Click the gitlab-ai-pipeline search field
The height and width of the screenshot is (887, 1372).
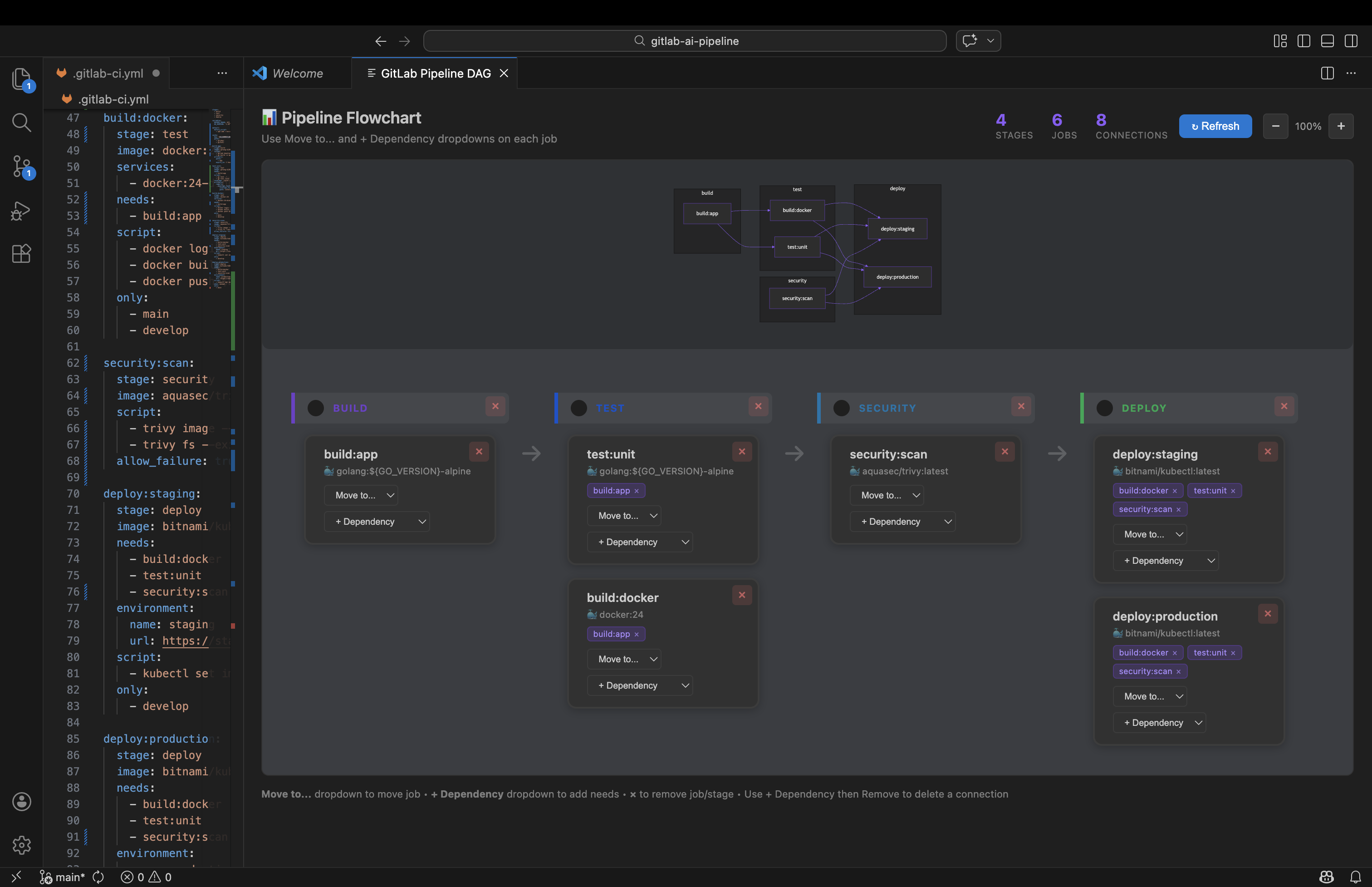point(685,41)
